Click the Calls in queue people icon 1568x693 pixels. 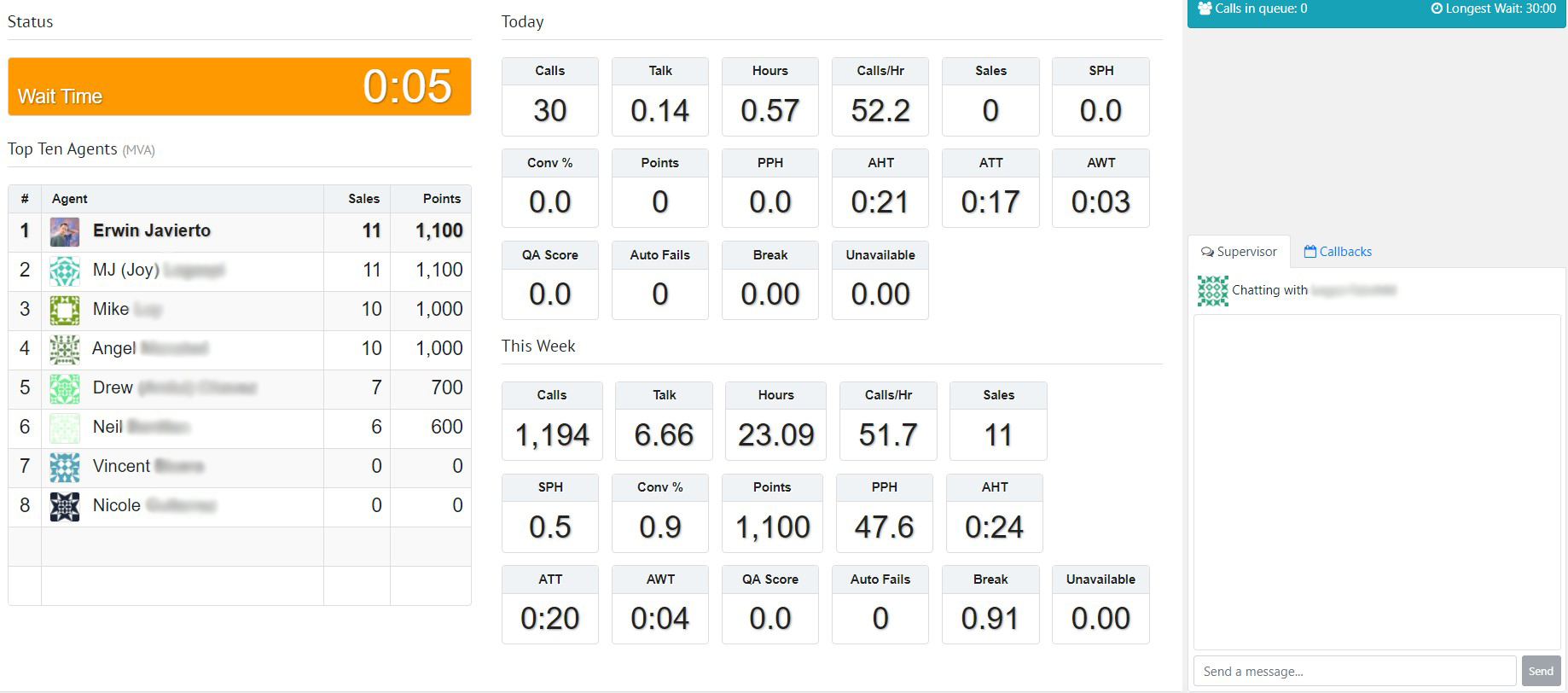point(1205,9)
